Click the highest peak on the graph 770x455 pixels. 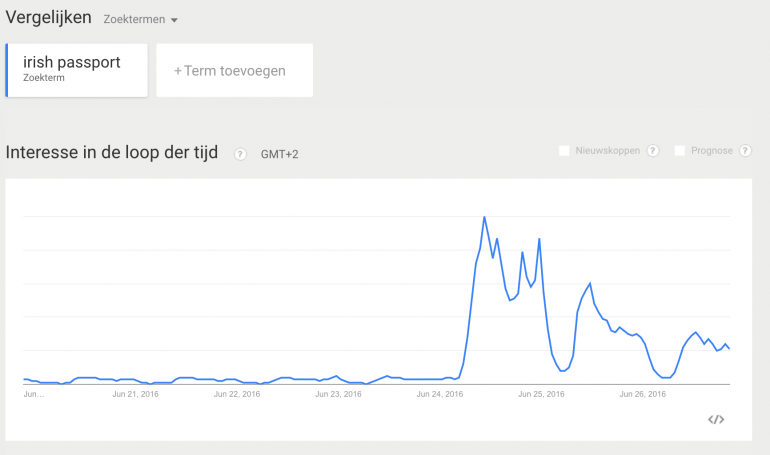(x=484, y=217)
